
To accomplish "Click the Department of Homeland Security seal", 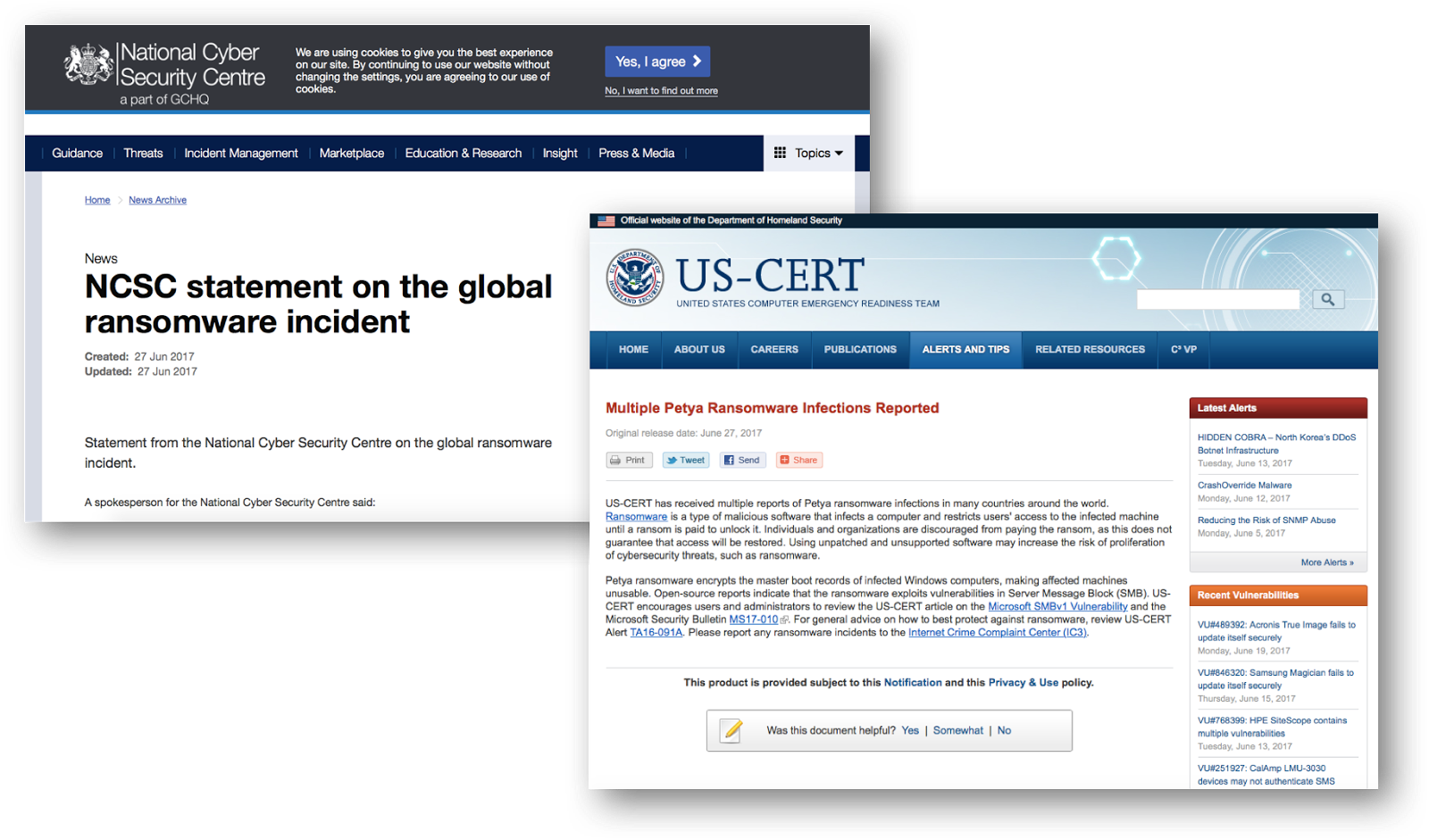I will tap(635, 278).
